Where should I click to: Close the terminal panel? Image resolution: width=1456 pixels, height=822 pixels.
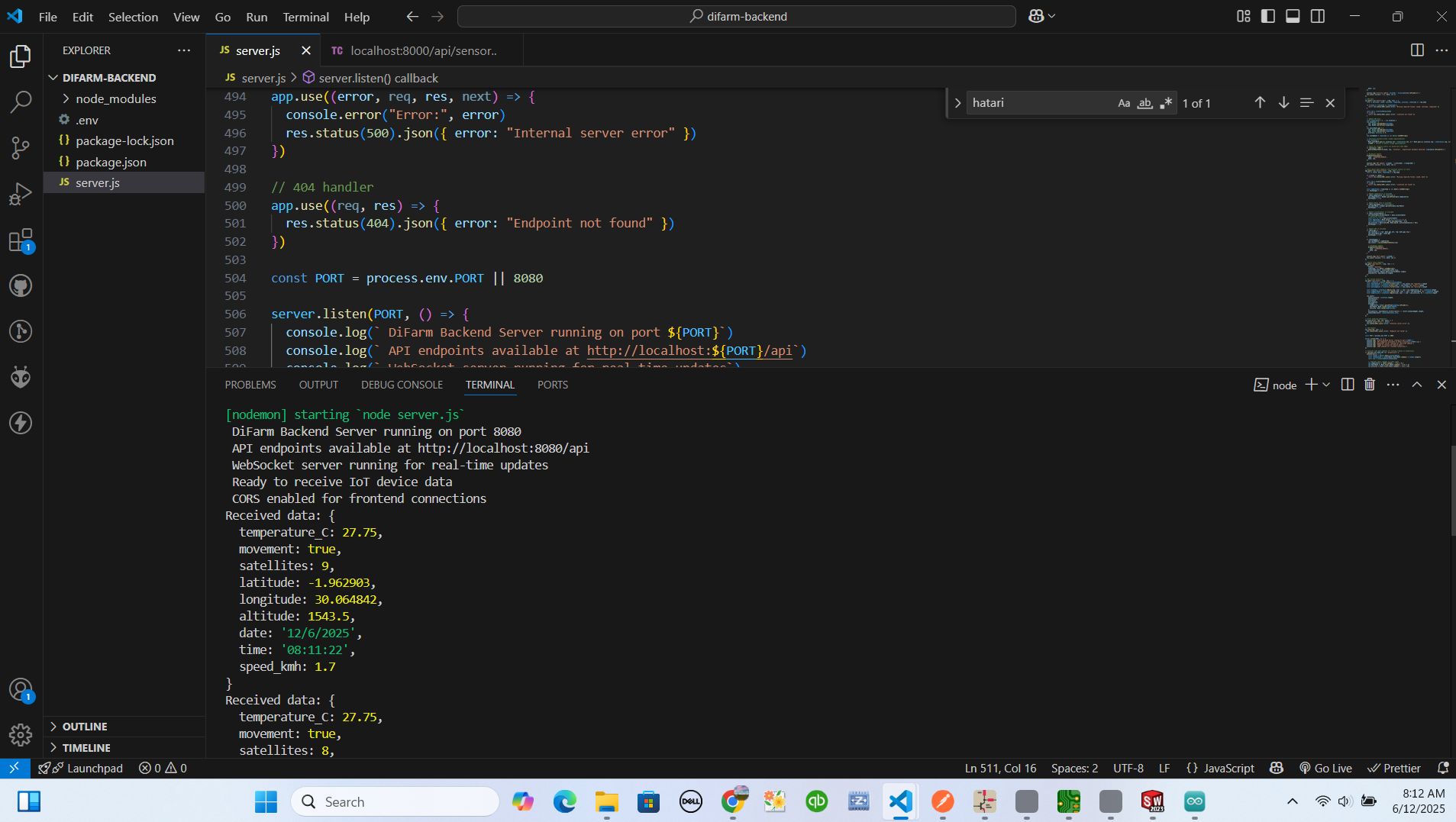coord(1441,385)
